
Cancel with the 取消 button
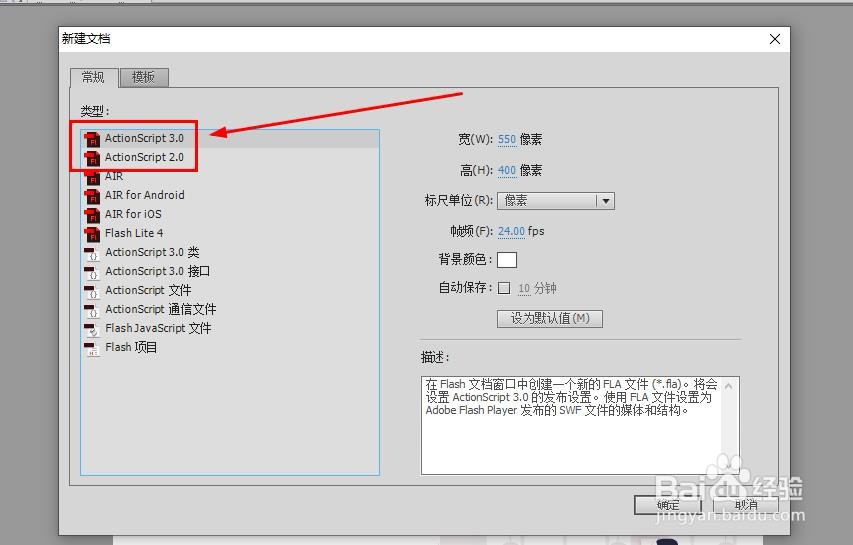tap(745, 505)
